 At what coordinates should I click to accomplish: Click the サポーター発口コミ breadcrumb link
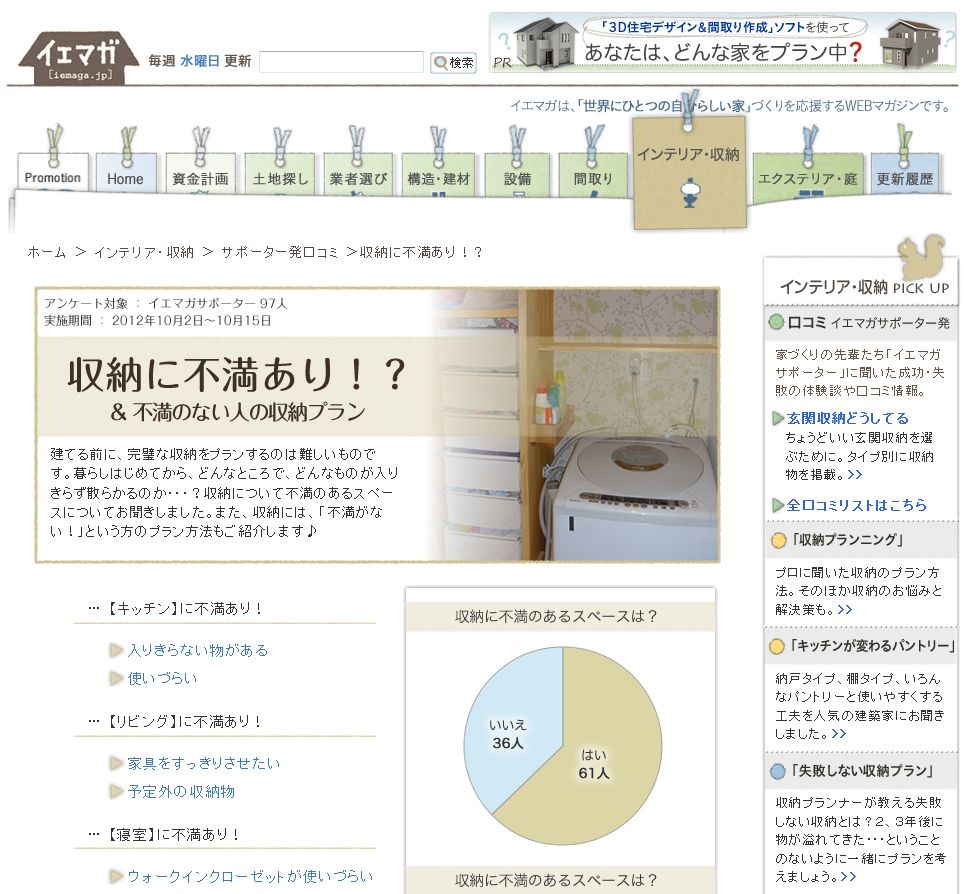(x=280, y=252)
